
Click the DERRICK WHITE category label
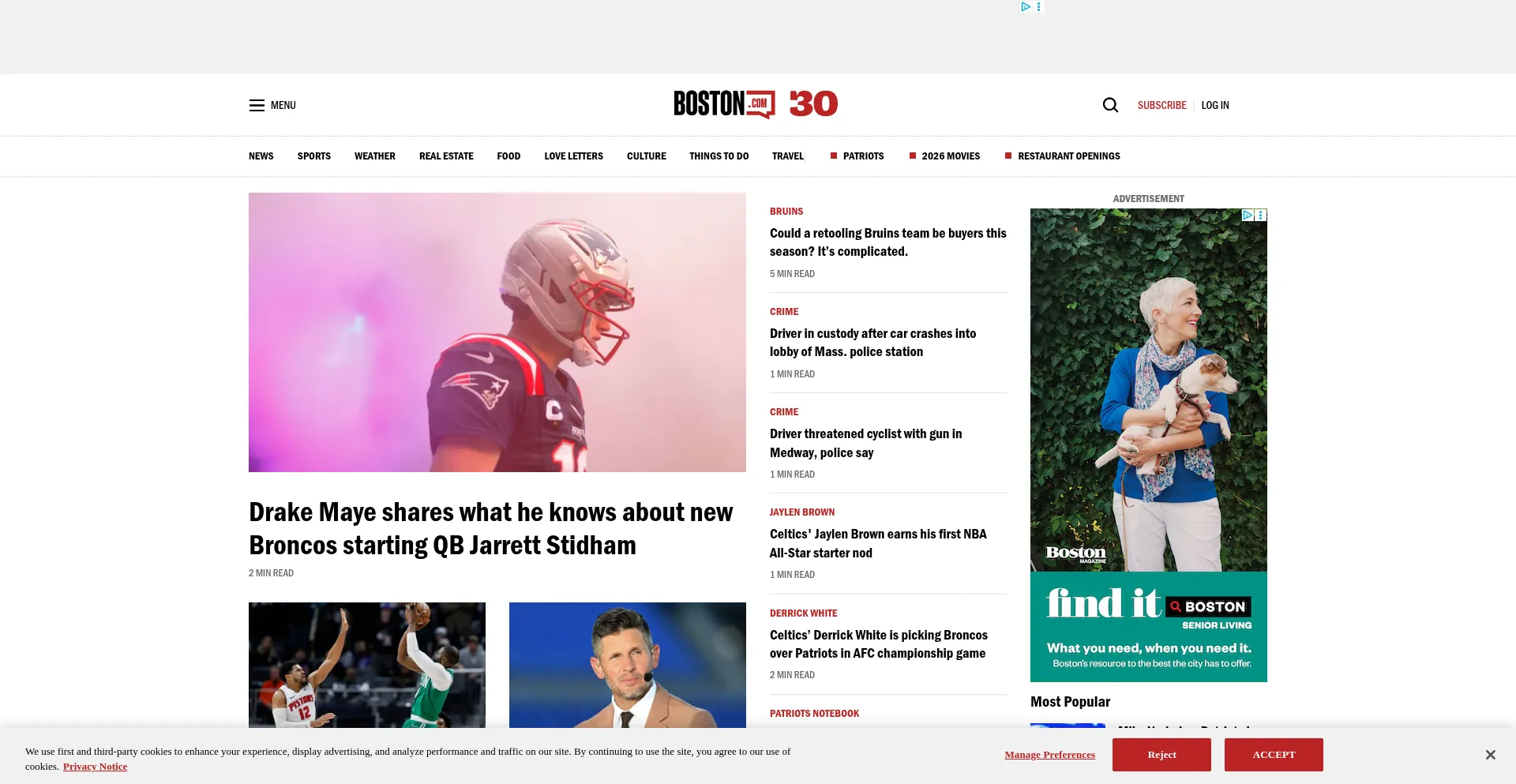click(x=804, y=613)
